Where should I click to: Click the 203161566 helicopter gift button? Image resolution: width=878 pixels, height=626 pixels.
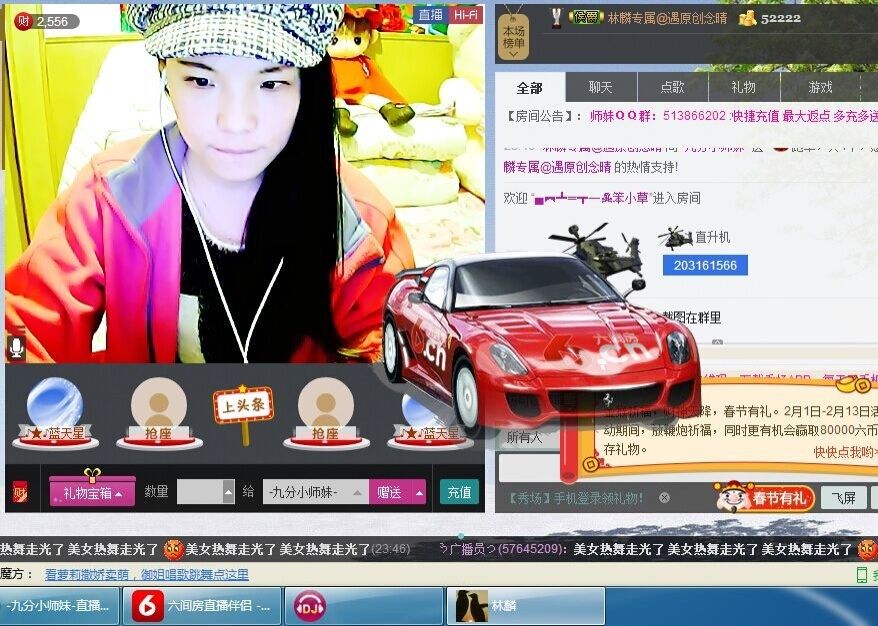pyautogui.click(x=705, y=265)
